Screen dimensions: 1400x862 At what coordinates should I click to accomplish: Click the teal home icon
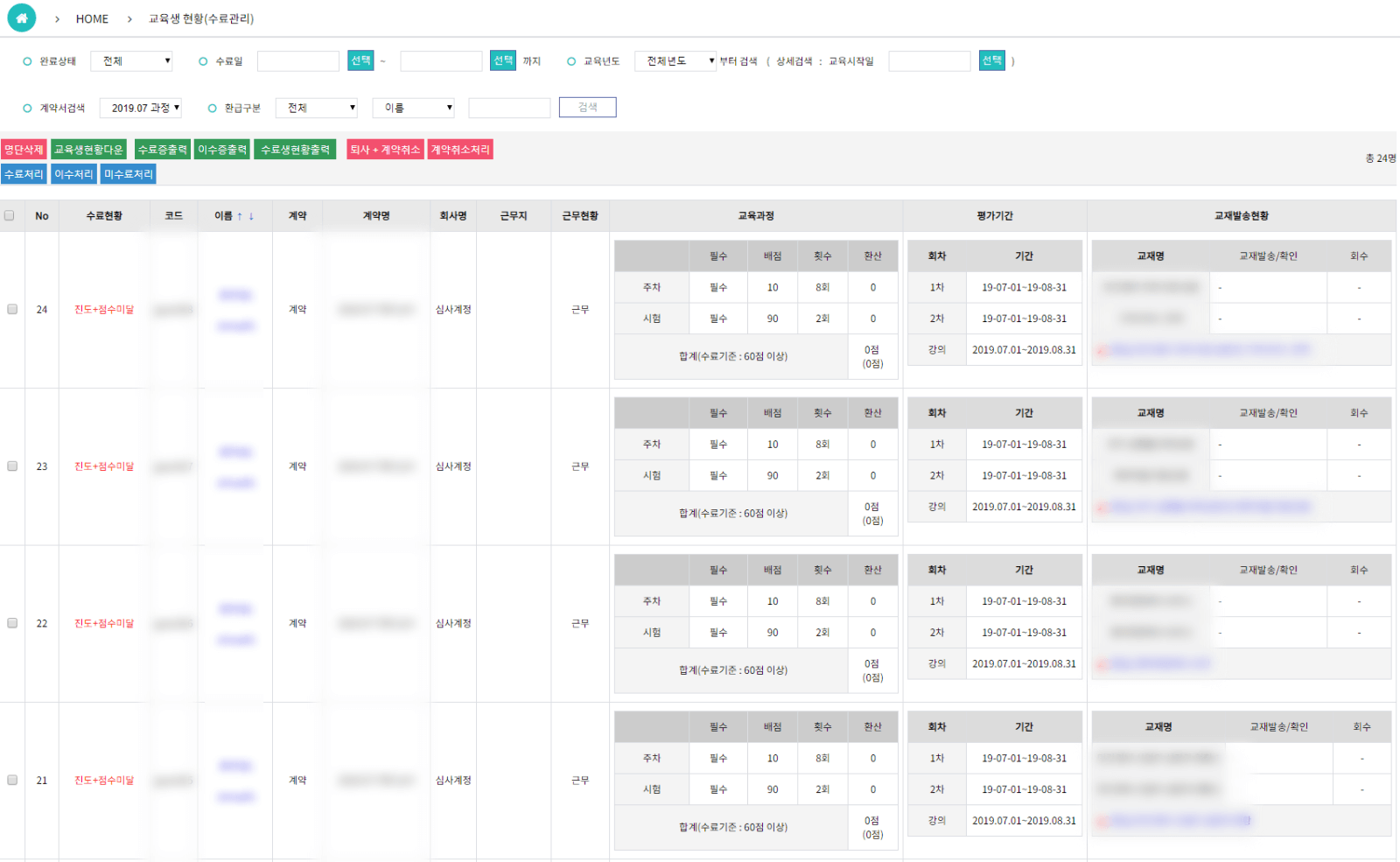coord(22,18)
